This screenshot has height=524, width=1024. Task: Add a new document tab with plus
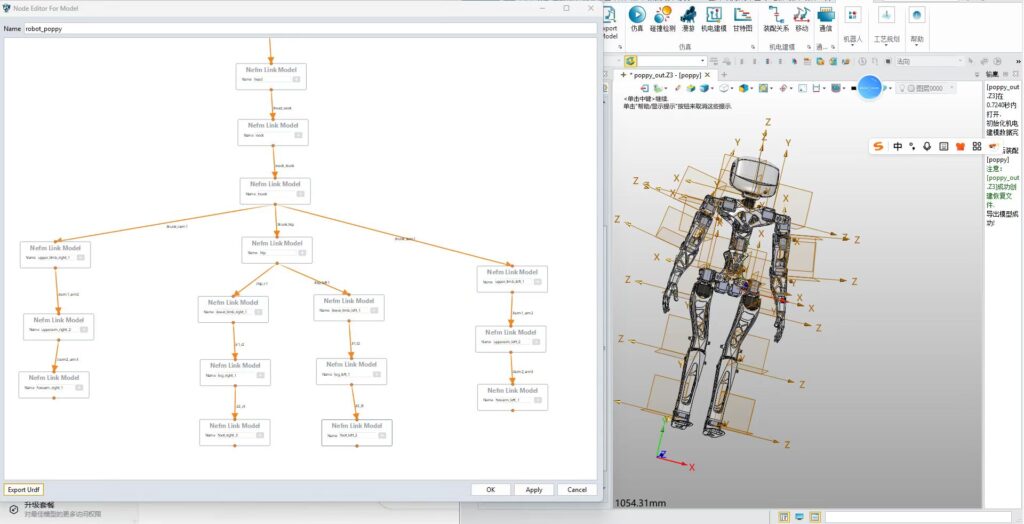(724, 75)
